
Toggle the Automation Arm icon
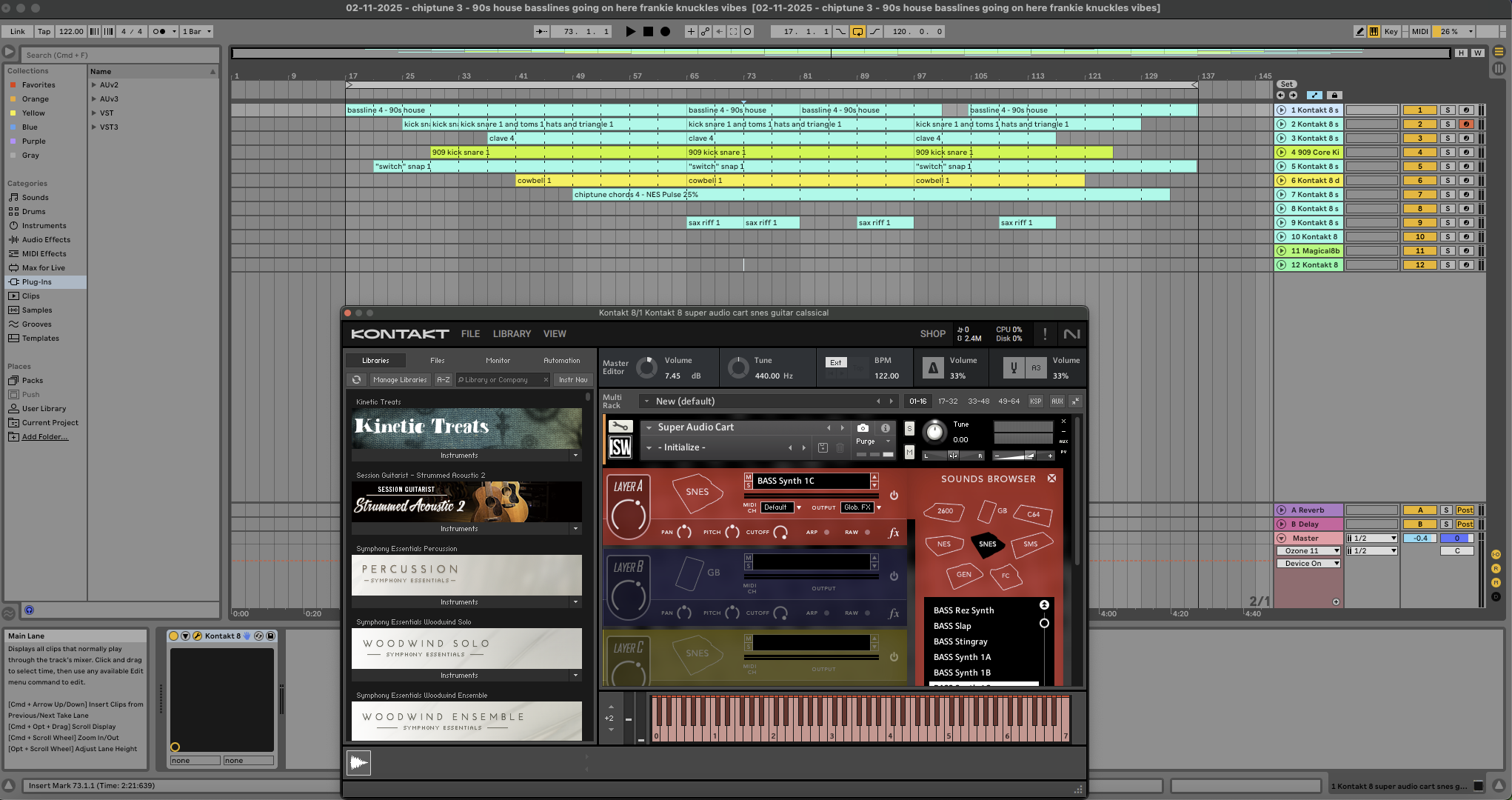[705, 31]
